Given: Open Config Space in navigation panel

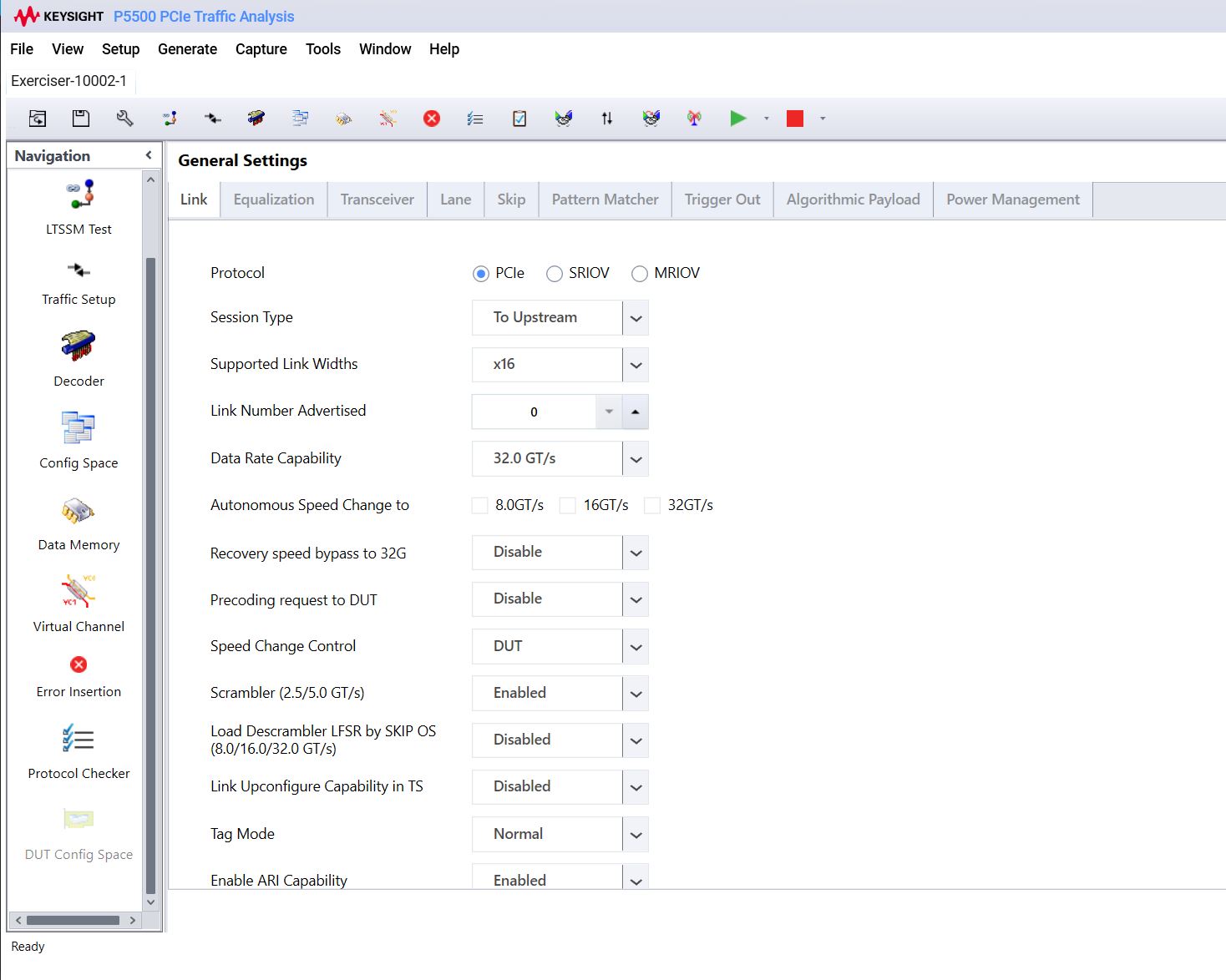Looking at the screenshot, I should 79,441.
